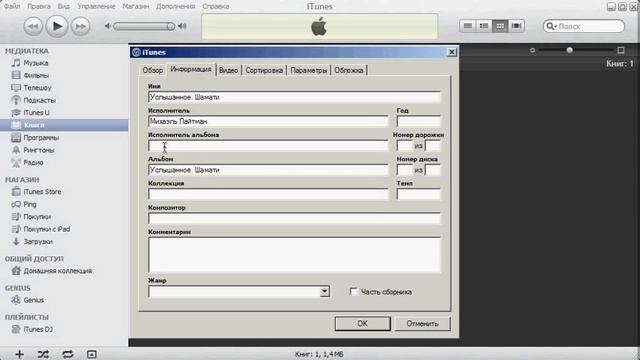Screen dimensions: 640x360
Task: Play the current track
Action: click(56, 26)
